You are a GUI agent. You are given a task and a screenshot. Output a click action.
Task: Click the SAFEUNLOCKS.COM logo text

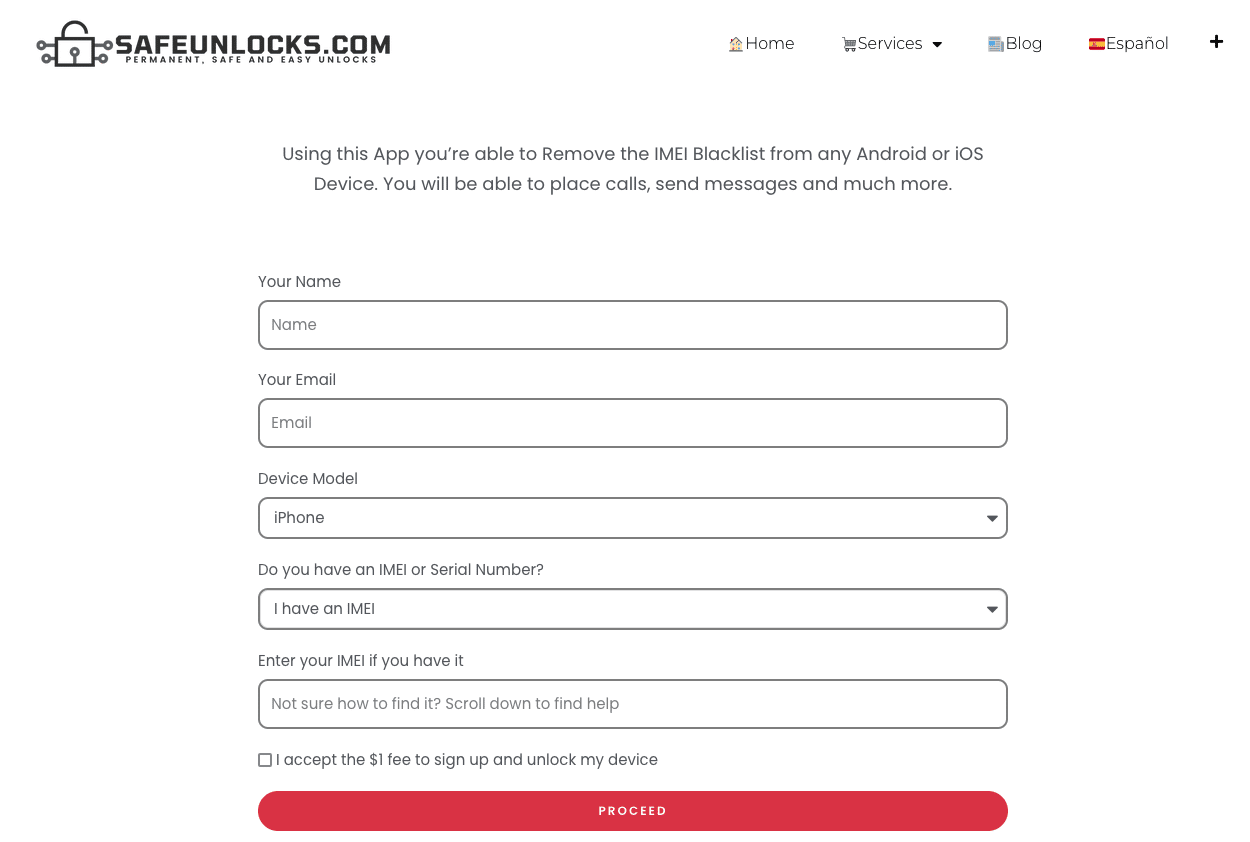tap(252, 44)
